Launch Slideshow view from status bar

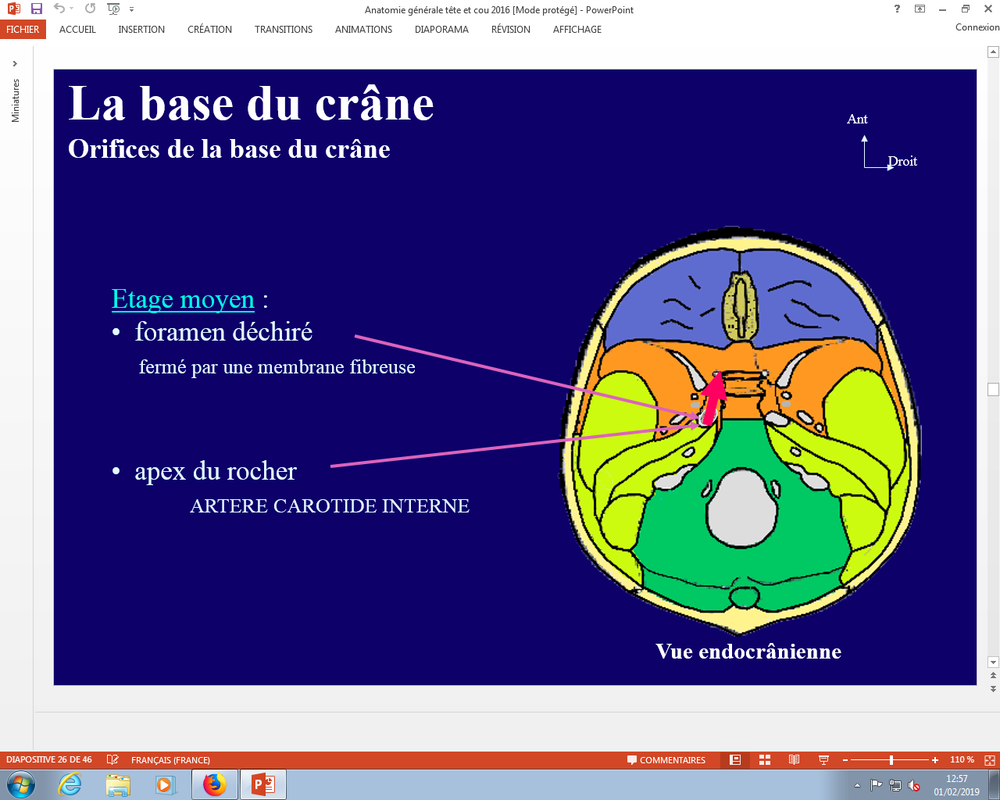823,760
